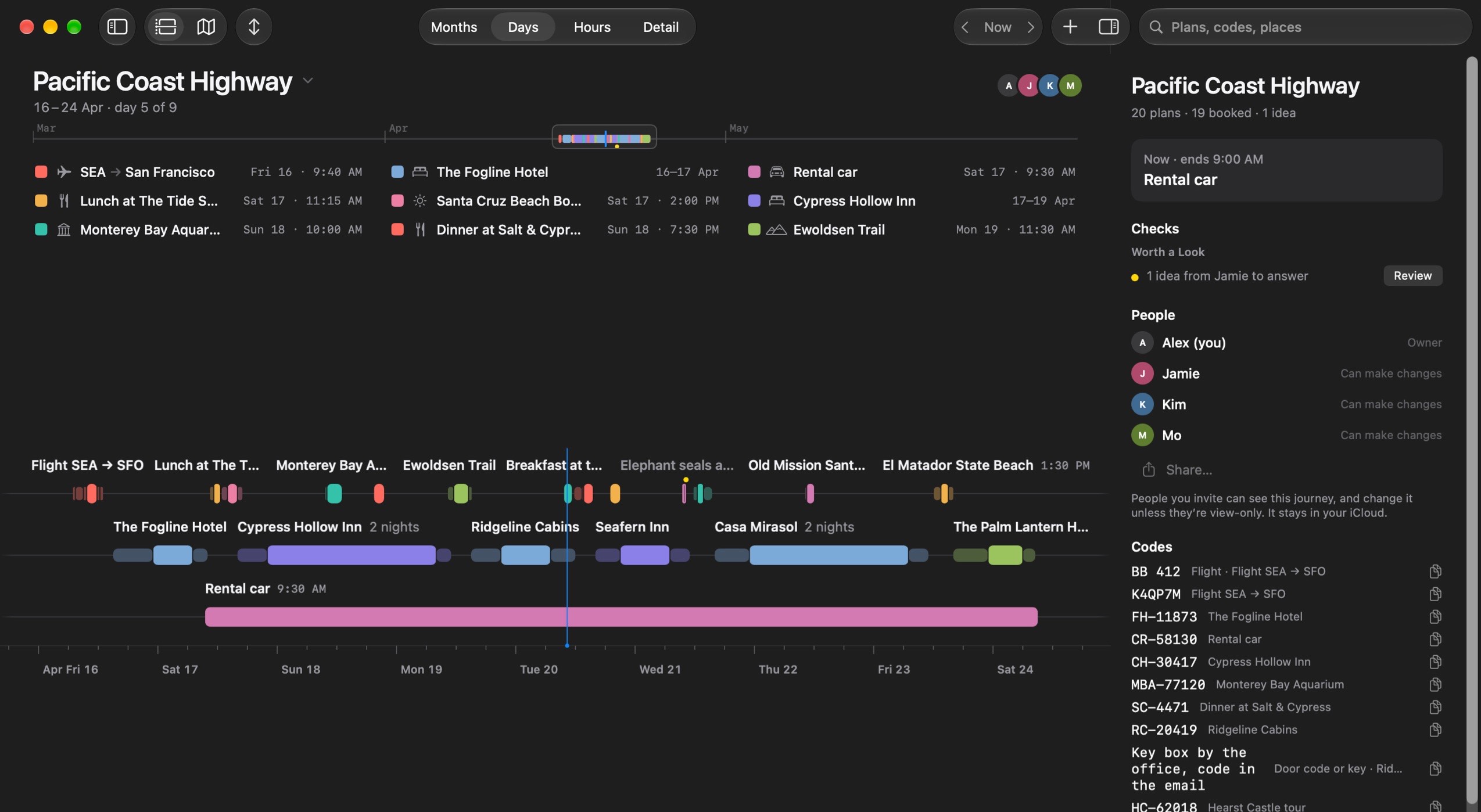The width and height of the screenshot is (1481, 812).
Task: Open Kim's permission setting Can make changes
Action: tap(1390, 404)
